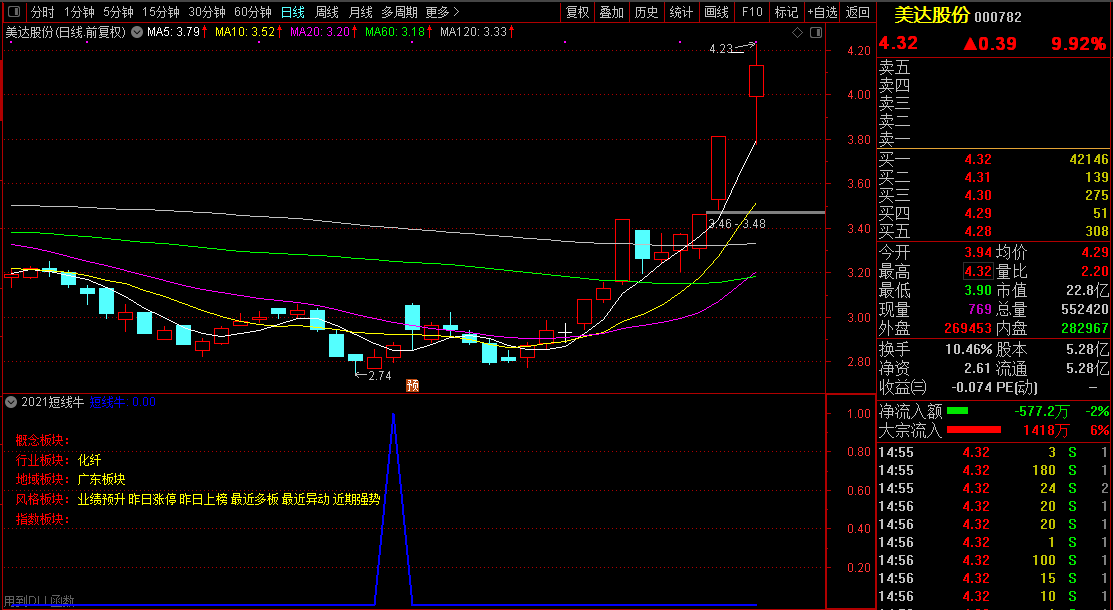Toggle the right panel icon near the diamond
Screen dimensions: 1113x610
(x=816, y=32)
